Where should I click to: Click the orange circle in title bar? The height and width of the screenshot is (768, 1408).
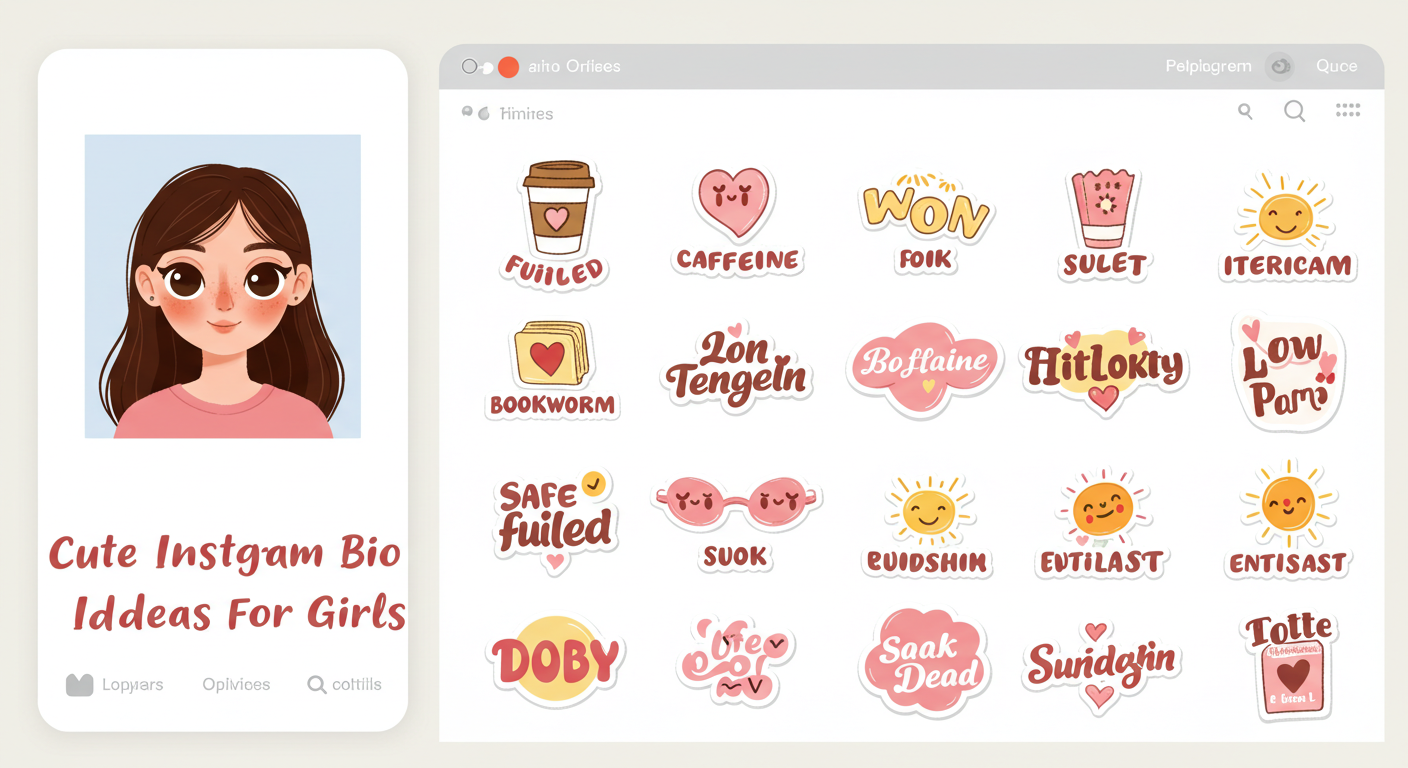508,67
